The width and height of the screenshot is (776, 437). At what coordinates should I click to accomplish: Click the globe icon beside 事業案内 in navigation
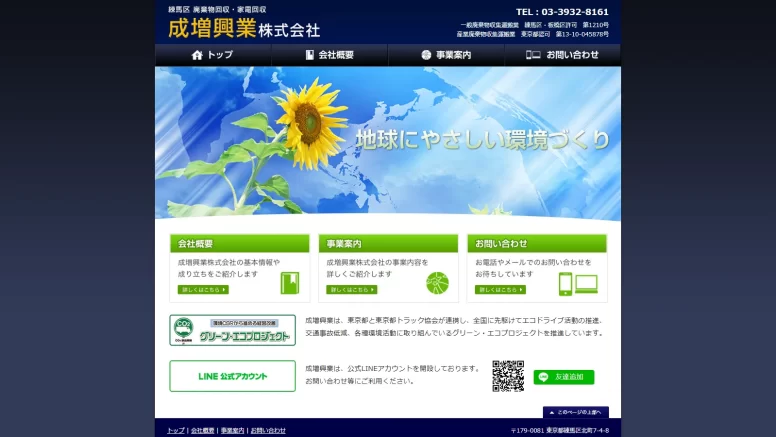426,55
